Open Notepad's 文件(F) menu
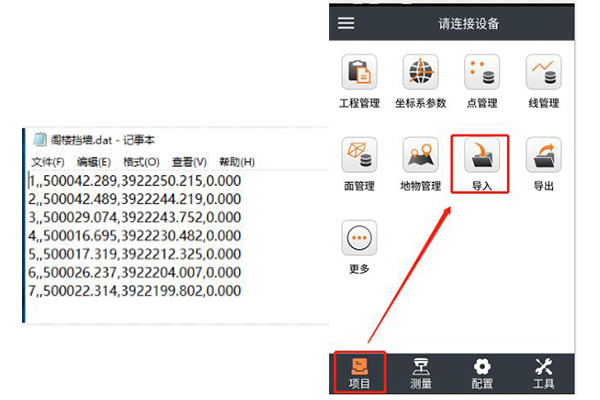Screen dimensions: 600x400 tap(48, 162)
